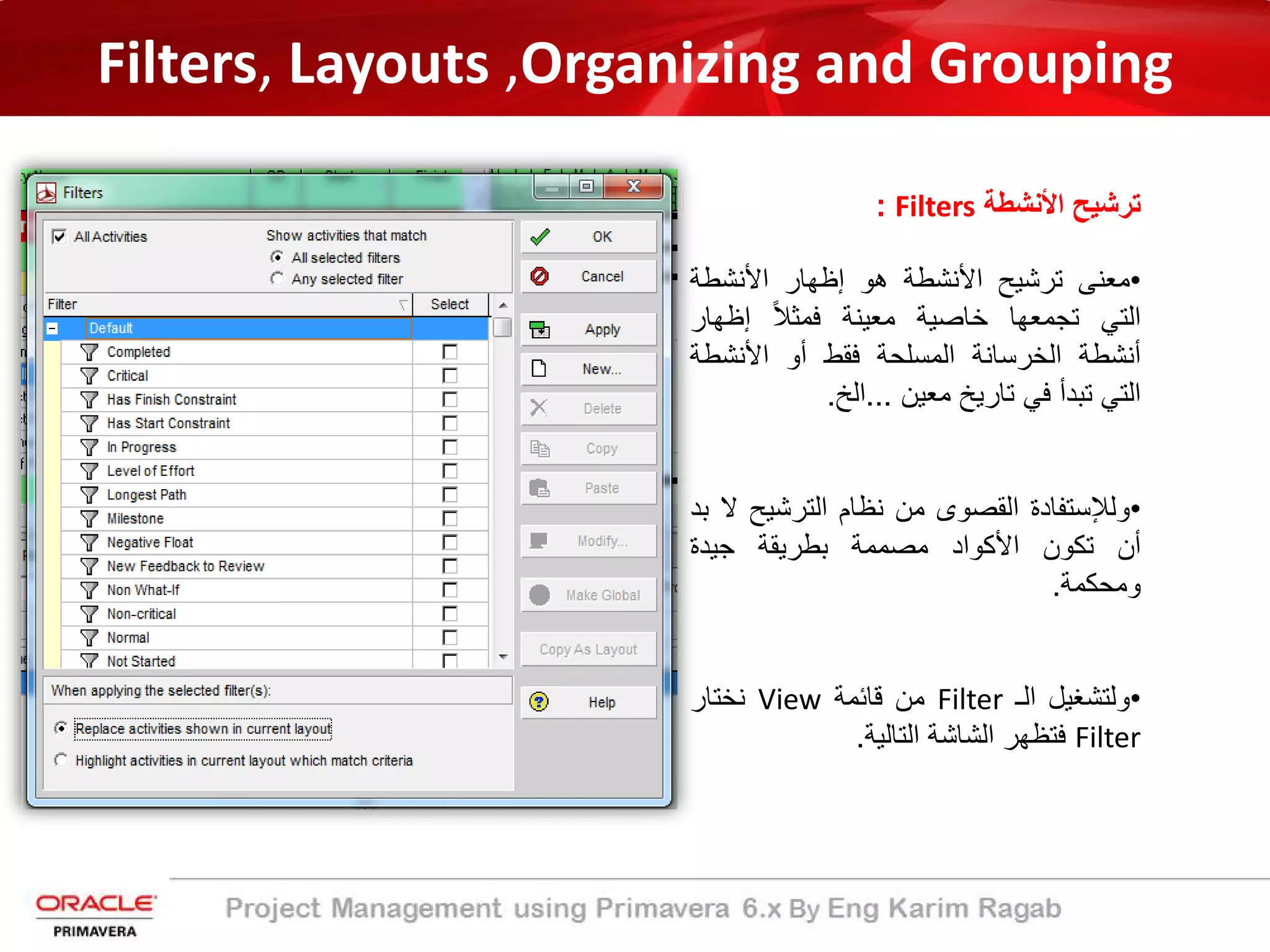
Task: Click the New document icon
Action: point(539,369)
